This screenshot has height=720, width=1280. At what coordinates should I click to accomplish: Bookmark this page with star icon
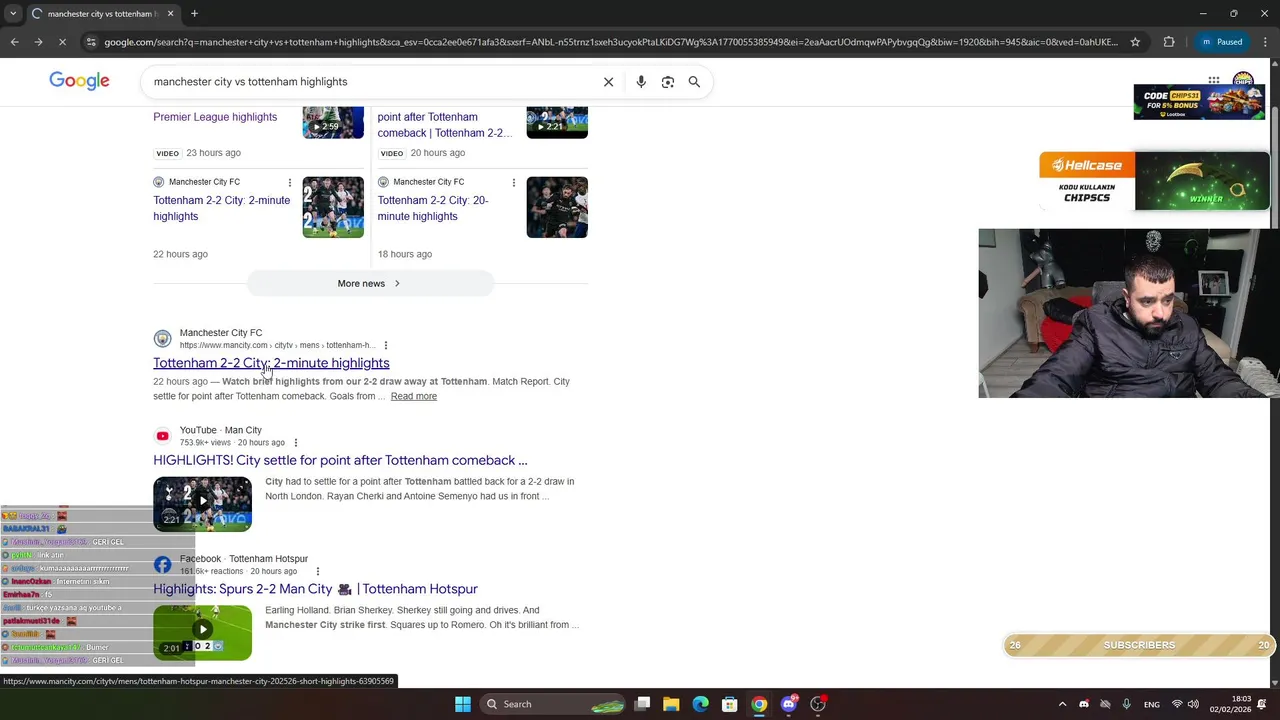[x=1135, y=42]
